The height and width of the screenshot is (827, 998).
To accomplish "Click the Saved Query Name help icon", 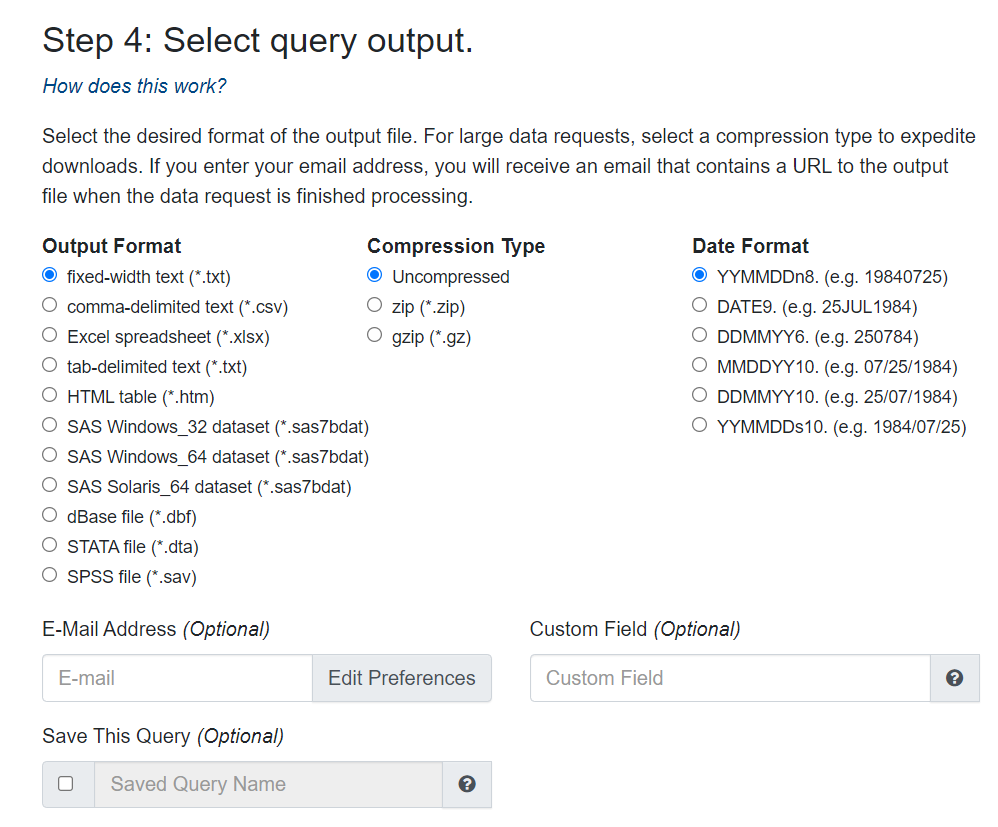I will click(467, 784).
